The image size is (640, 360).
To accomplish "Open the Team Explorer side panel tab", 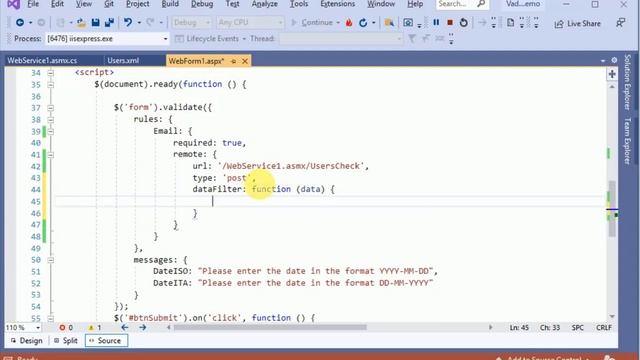I will 628,141.
